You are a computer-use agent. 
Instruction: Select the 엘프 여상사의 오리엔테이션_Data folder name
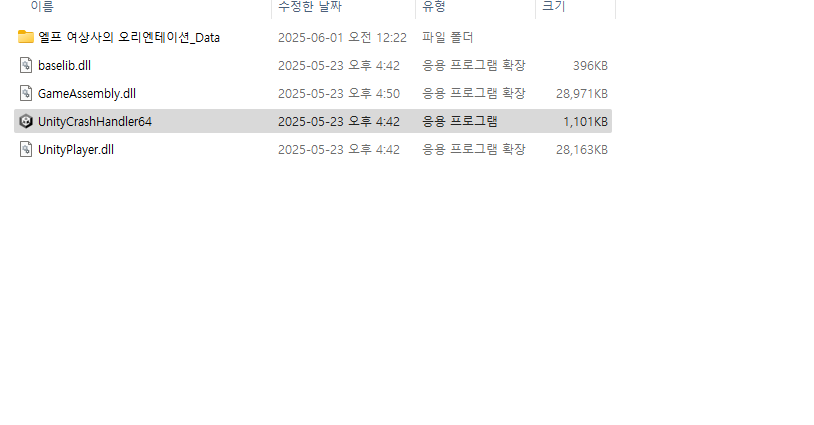tap(129, 37)
